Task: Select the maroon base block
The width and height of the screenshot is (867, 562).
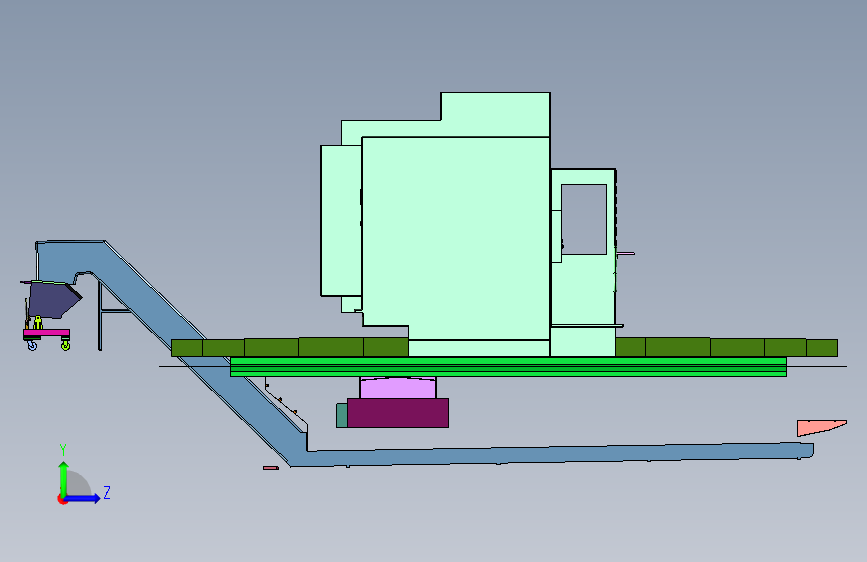Action: point(398,413)
